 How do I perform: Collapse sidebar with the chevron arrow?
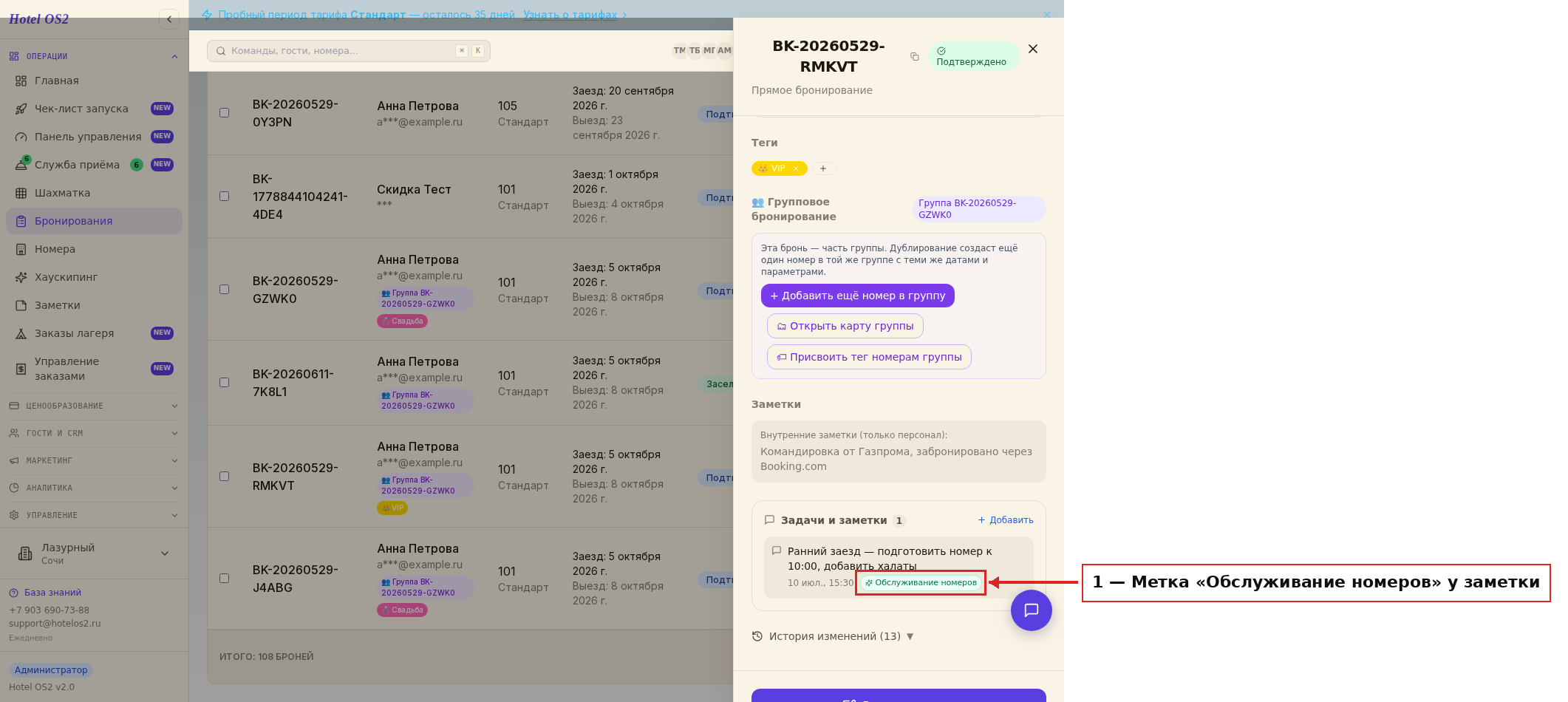169,19
